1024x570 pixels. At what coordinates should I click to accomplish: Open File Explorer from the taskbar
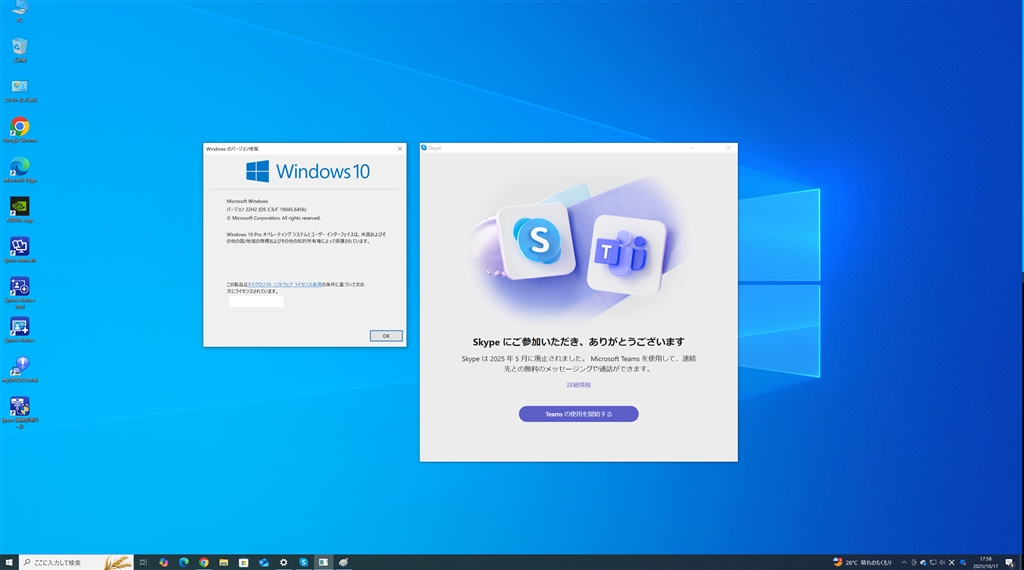click(223, 562)
